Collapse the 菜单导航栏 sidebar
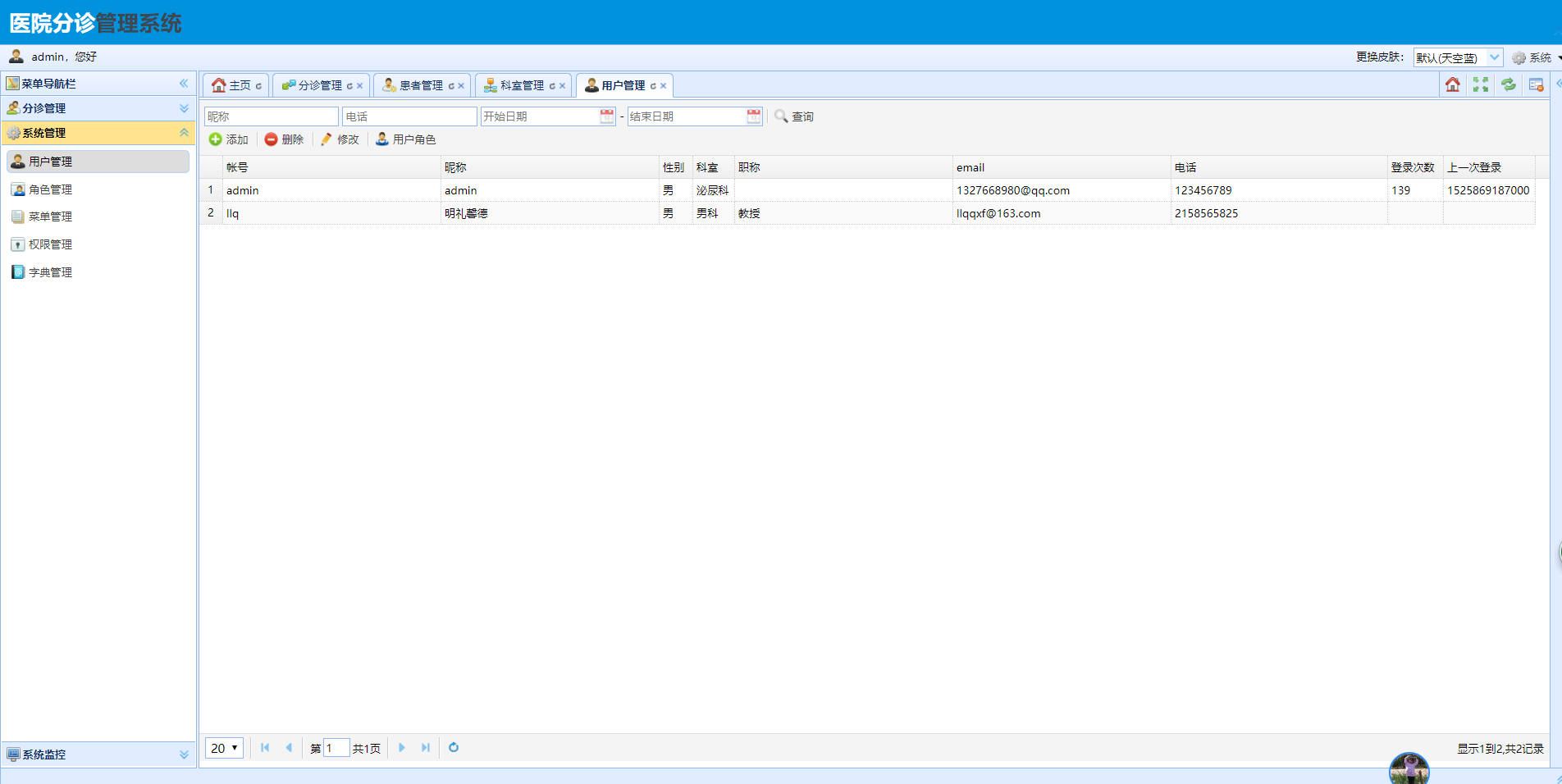Viewport: 1562px width, 784px height. (184, 84)
